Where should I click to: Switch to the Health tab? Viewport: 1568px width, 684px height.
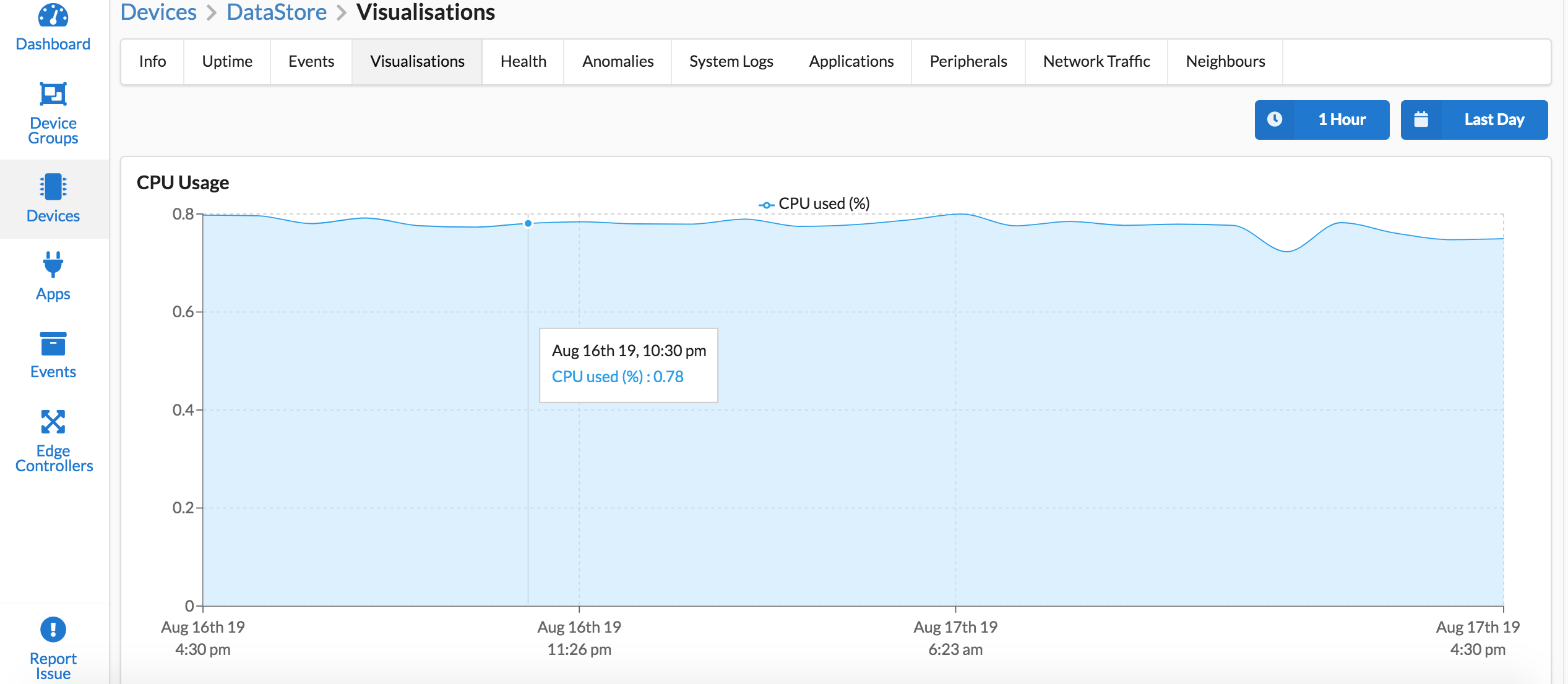coord(523,61)
